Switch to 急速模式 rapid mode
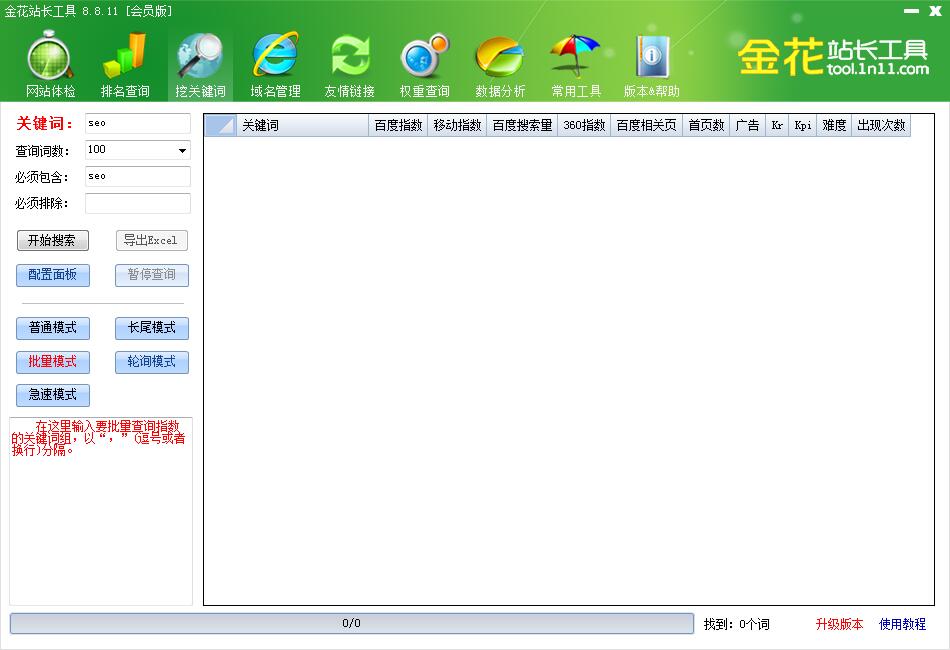This screenshot has height=650, width=950. (53, 395)
